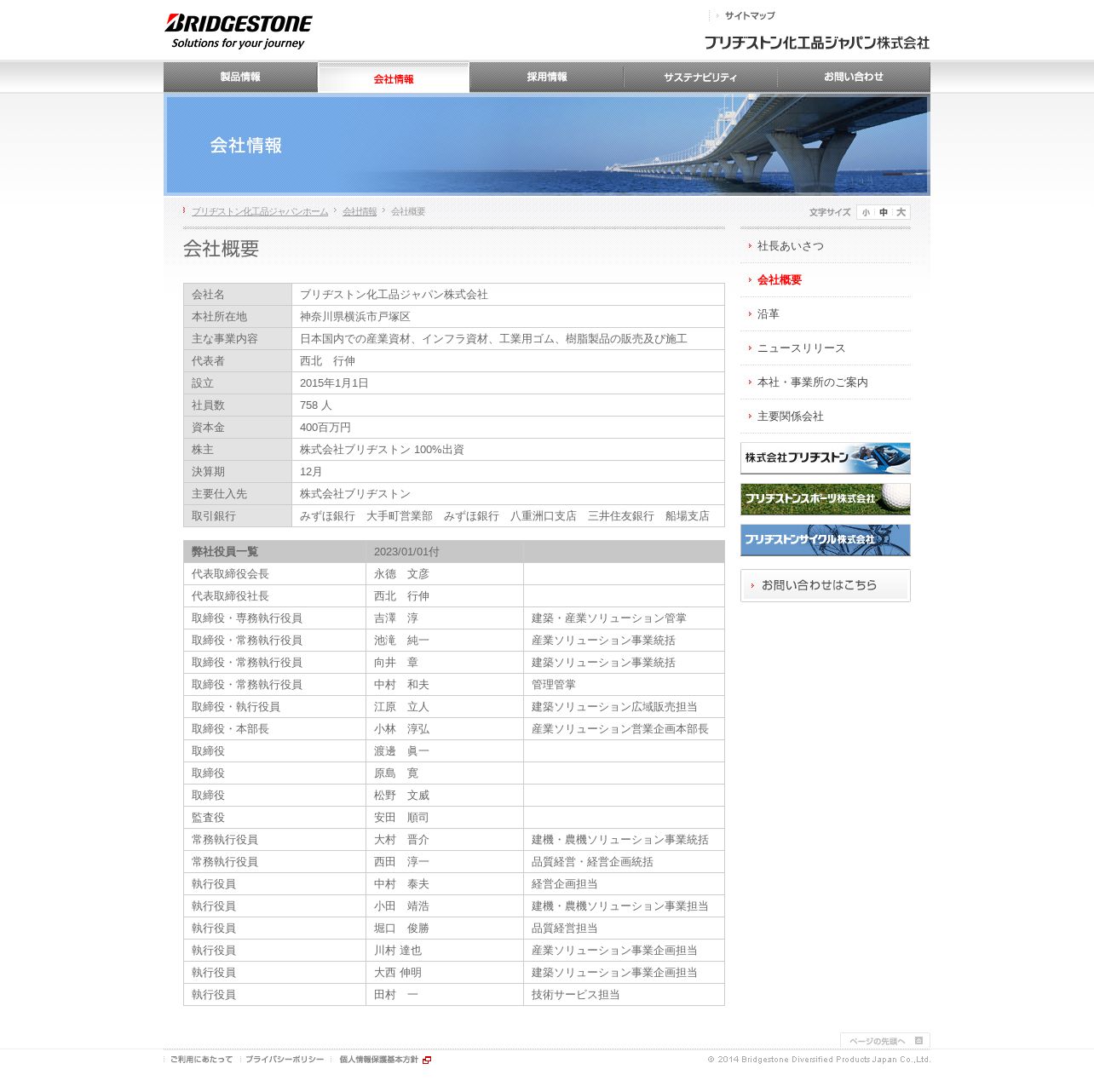Screen dimensions: 1094x1092
Task: Click the name 小林 淳弘
Action: pos(401,729)
